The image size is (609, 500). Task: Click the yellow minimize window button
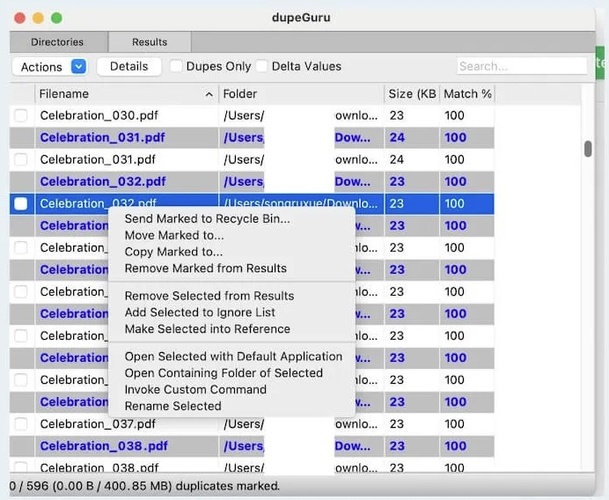tap(38, 18)
